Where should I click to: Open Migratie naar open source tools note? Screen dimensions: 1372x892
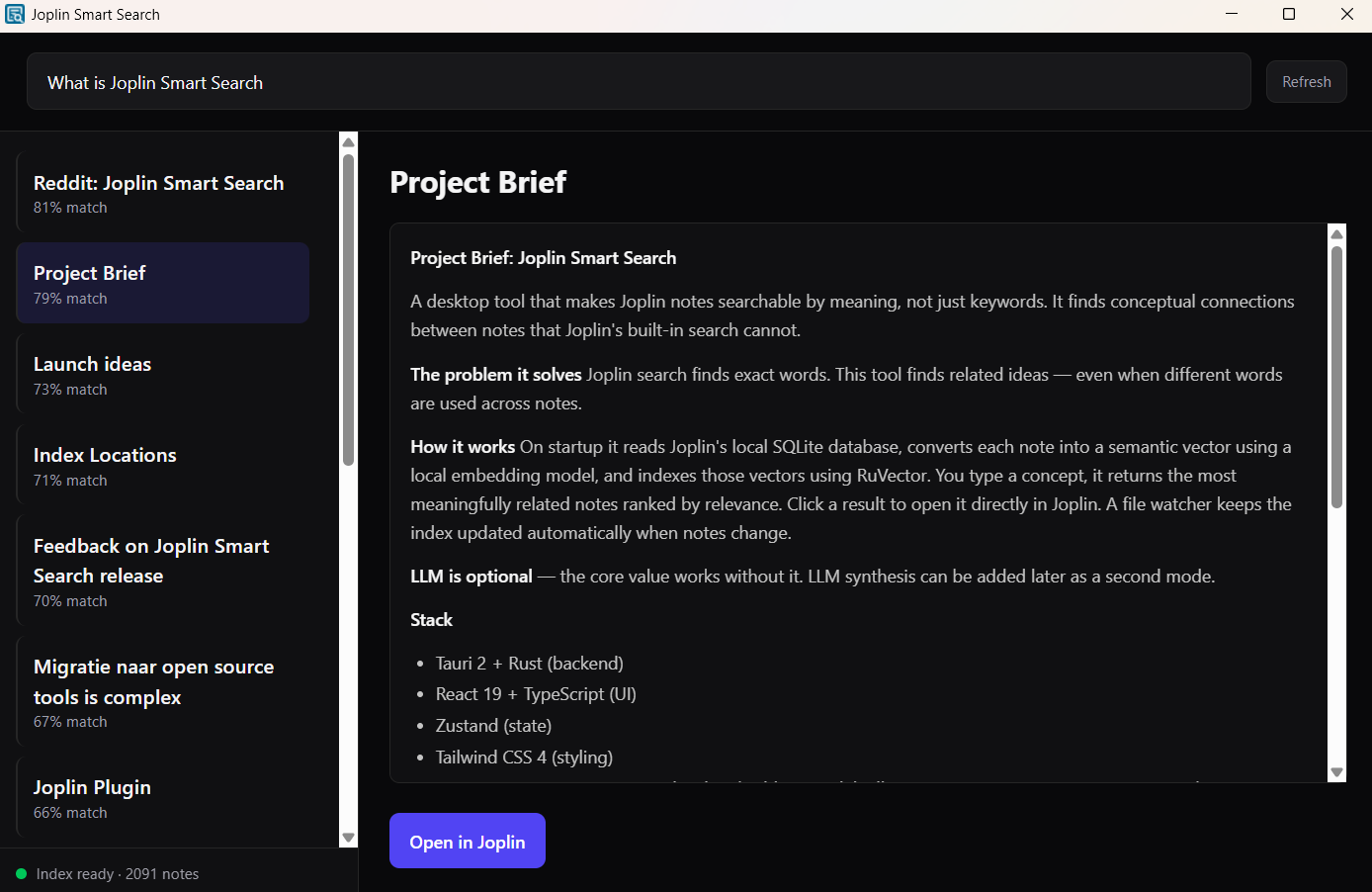click(x=163, y=691)
